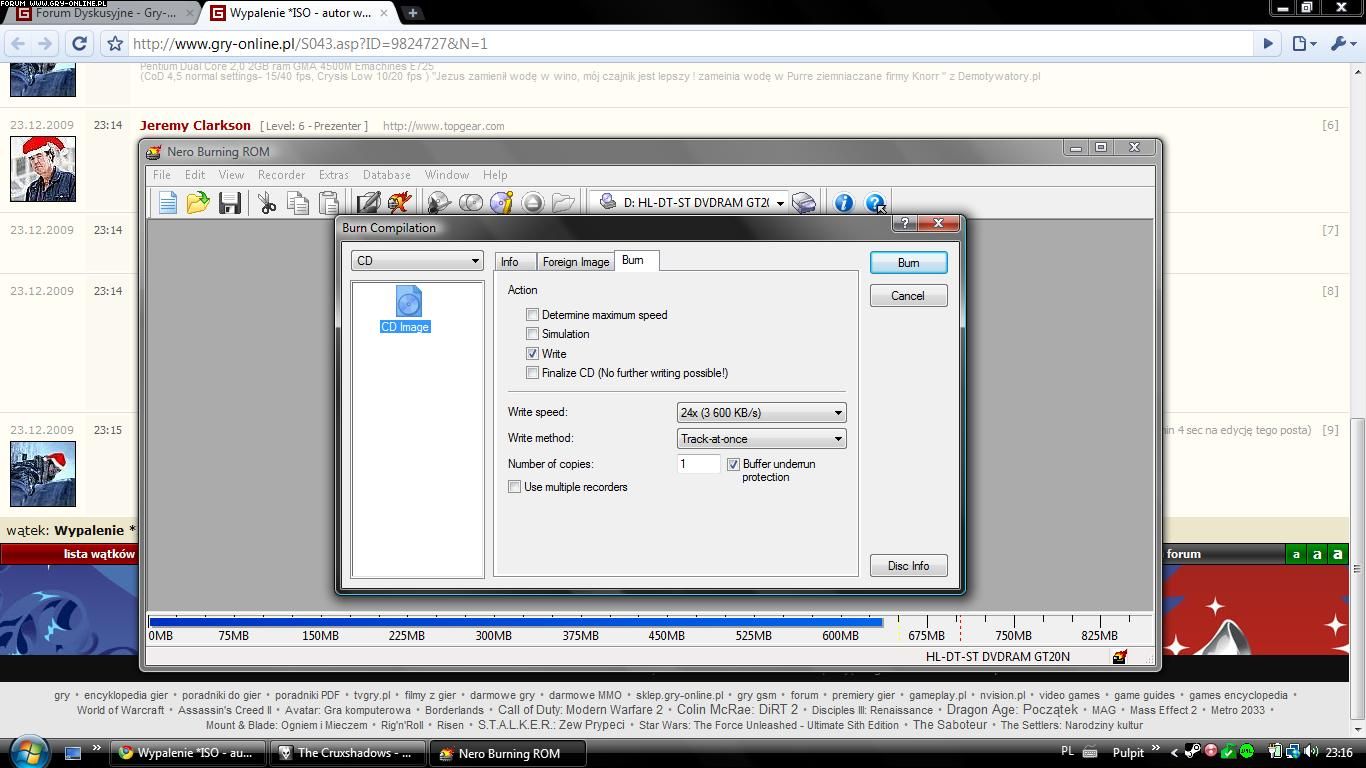This screenshot has width=1366, height=768.
Task: Click the blue Info circle icon
Action: click(x=844, y=203)
